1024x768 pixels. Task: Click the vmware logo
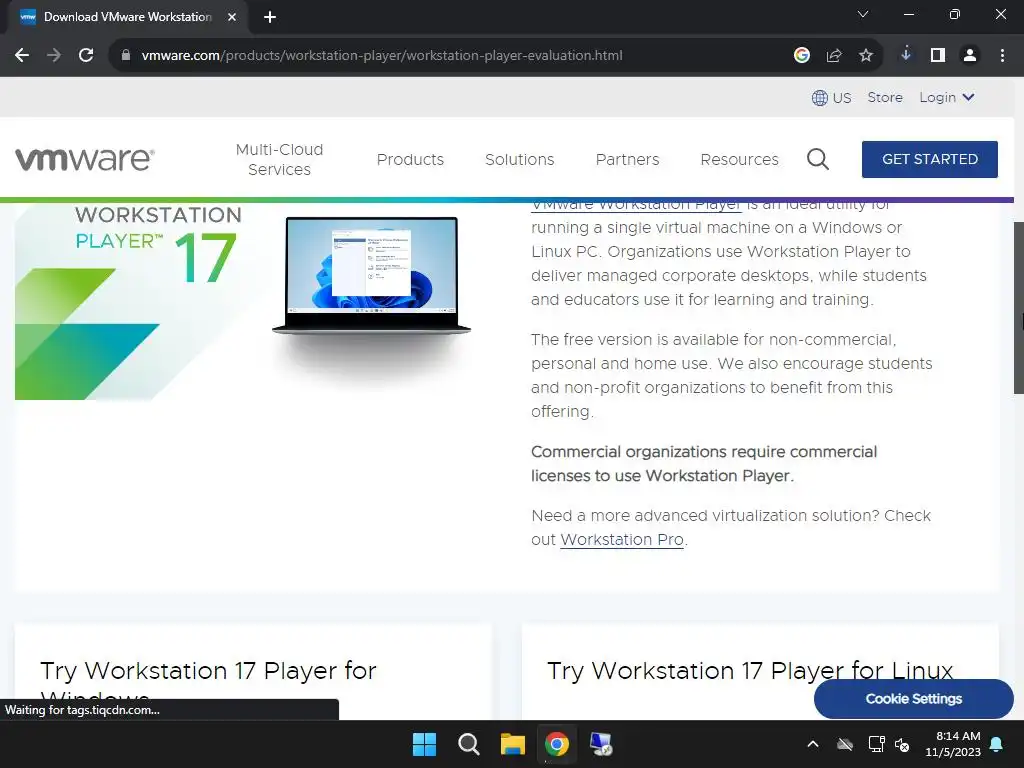click(85, 159)
